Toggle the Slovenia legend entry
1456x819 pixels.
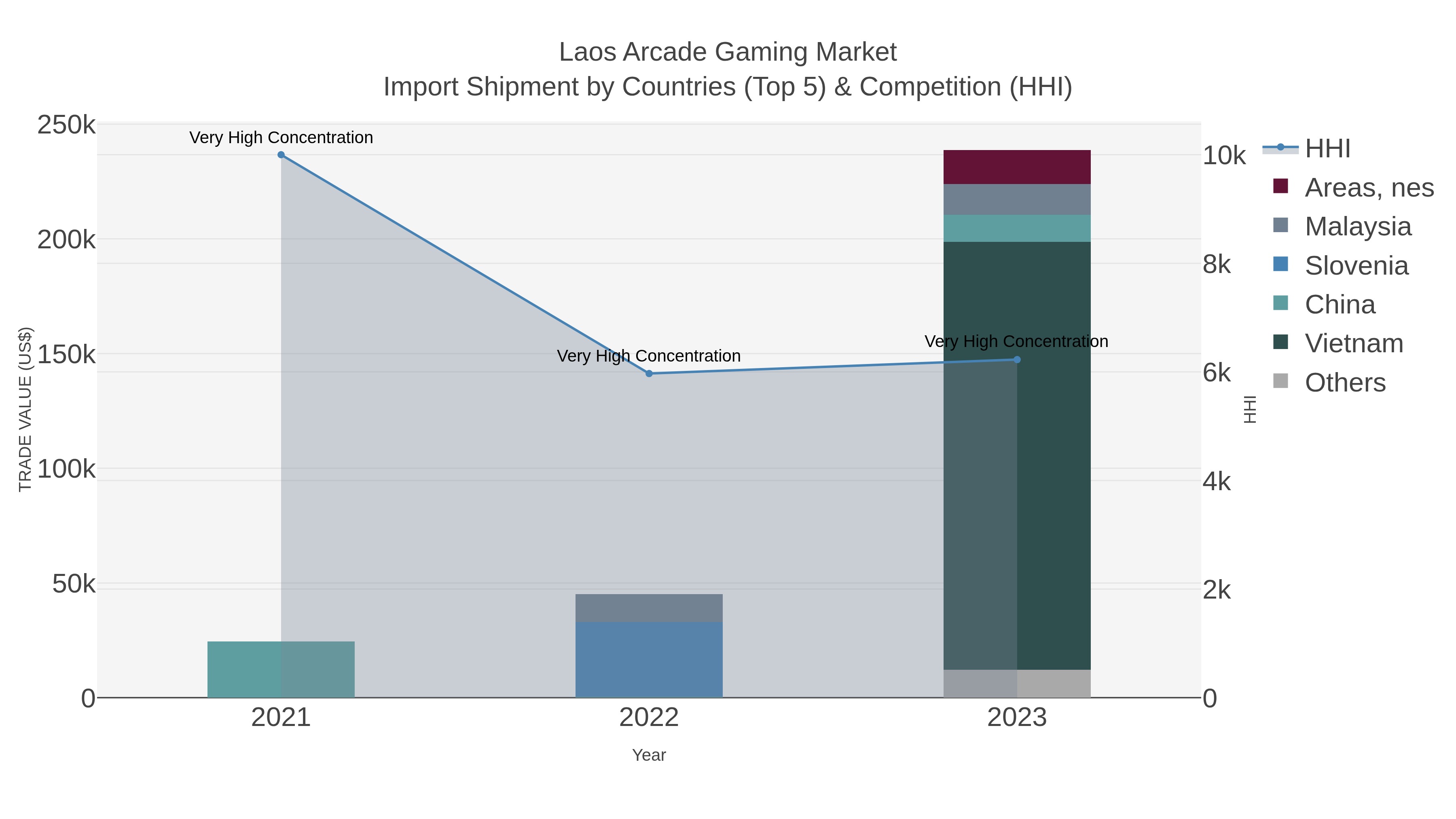click(x=1341, y=266)
